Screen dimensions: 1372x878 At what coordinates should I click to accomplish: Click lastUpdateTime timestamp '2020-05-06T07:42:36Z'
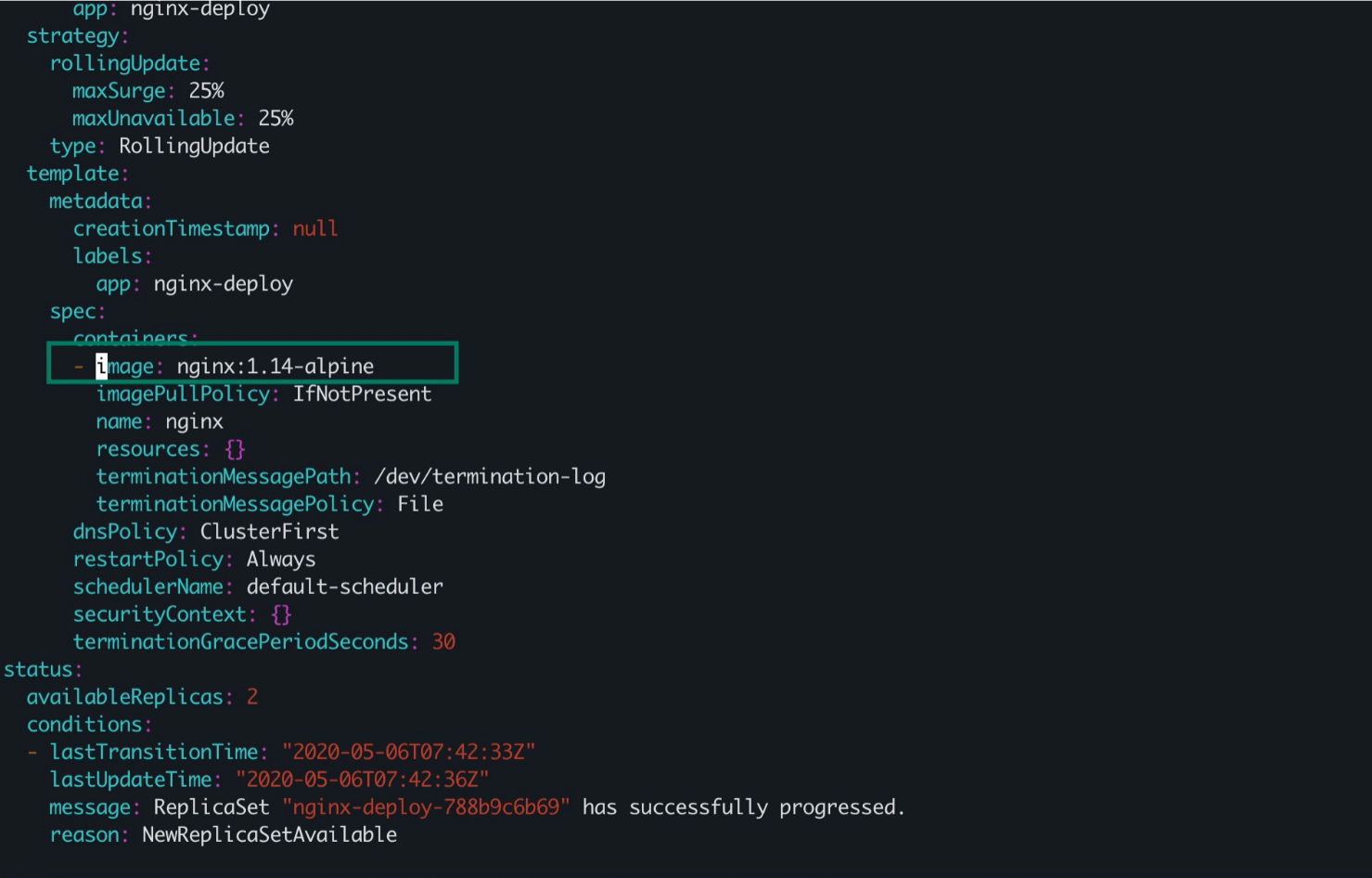(x=363, y=780)
